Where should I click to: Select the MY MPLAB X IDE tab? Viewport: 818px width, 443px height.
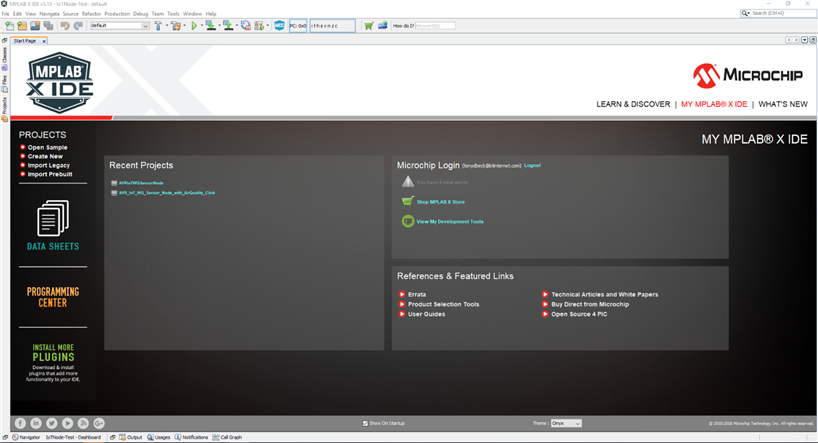tap(714, 104)
